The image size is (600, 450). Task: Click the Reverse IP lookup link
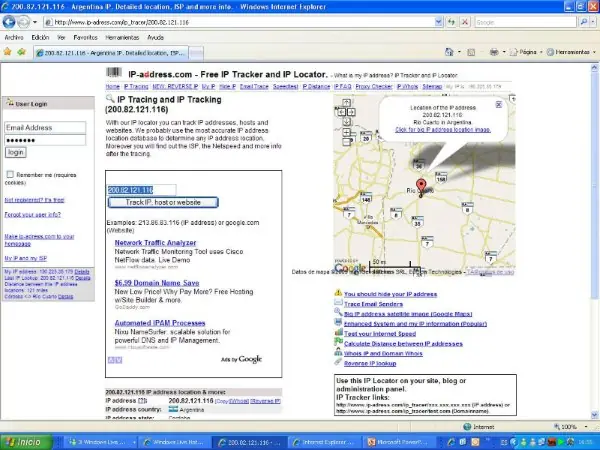[370, 364]
